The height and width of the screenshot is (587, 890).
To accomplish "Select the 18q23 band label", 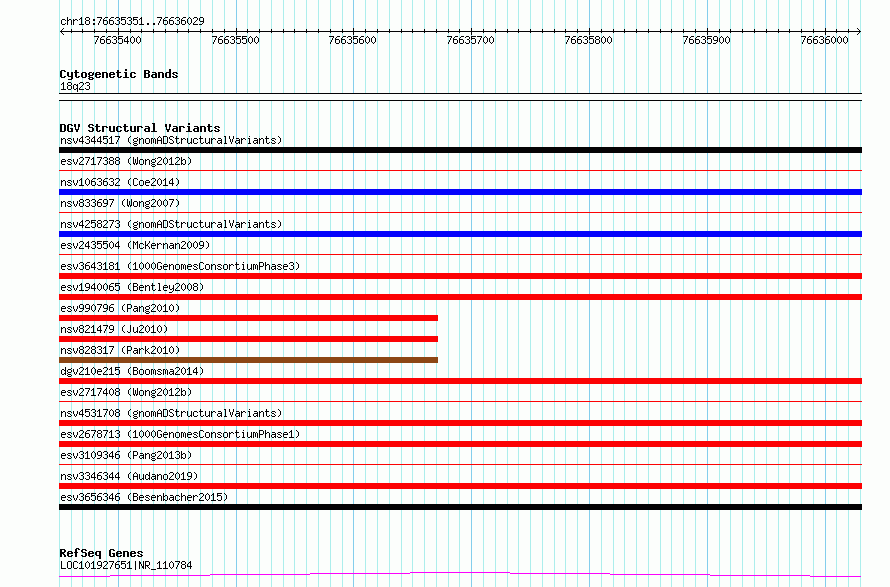I will pyautogui.click(x=75, y=86).
